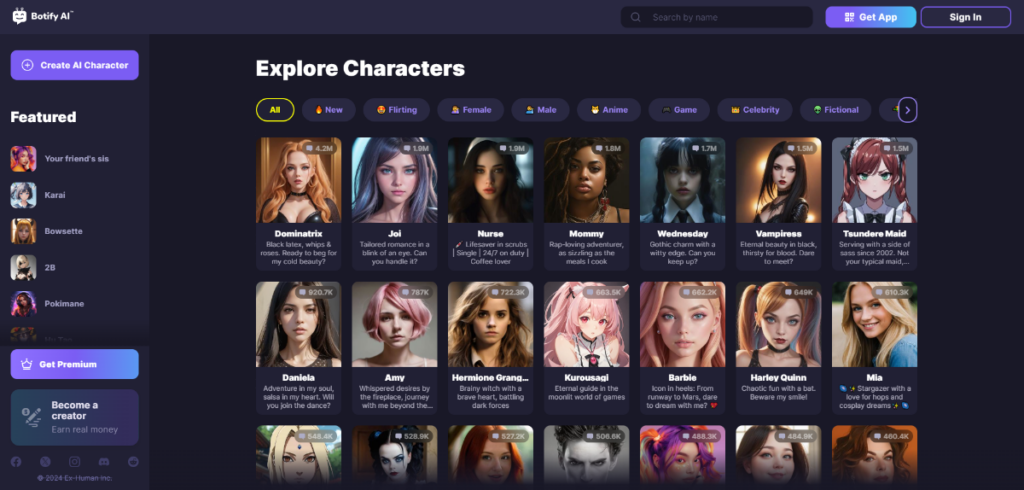Open Facebook social icon in footer
This screenshot has height=490, width=1024.
16,462
